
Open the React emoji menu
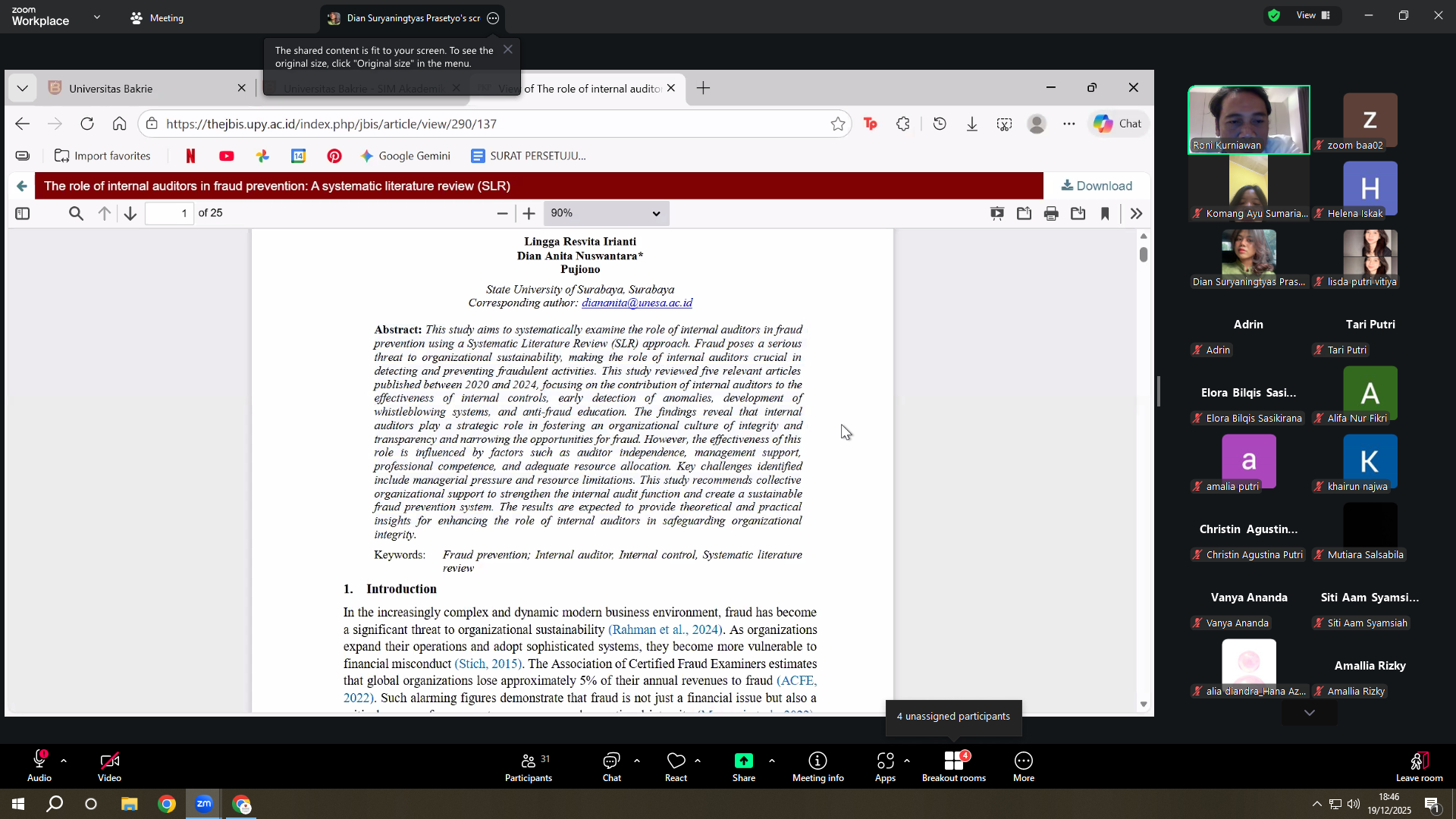676,766
